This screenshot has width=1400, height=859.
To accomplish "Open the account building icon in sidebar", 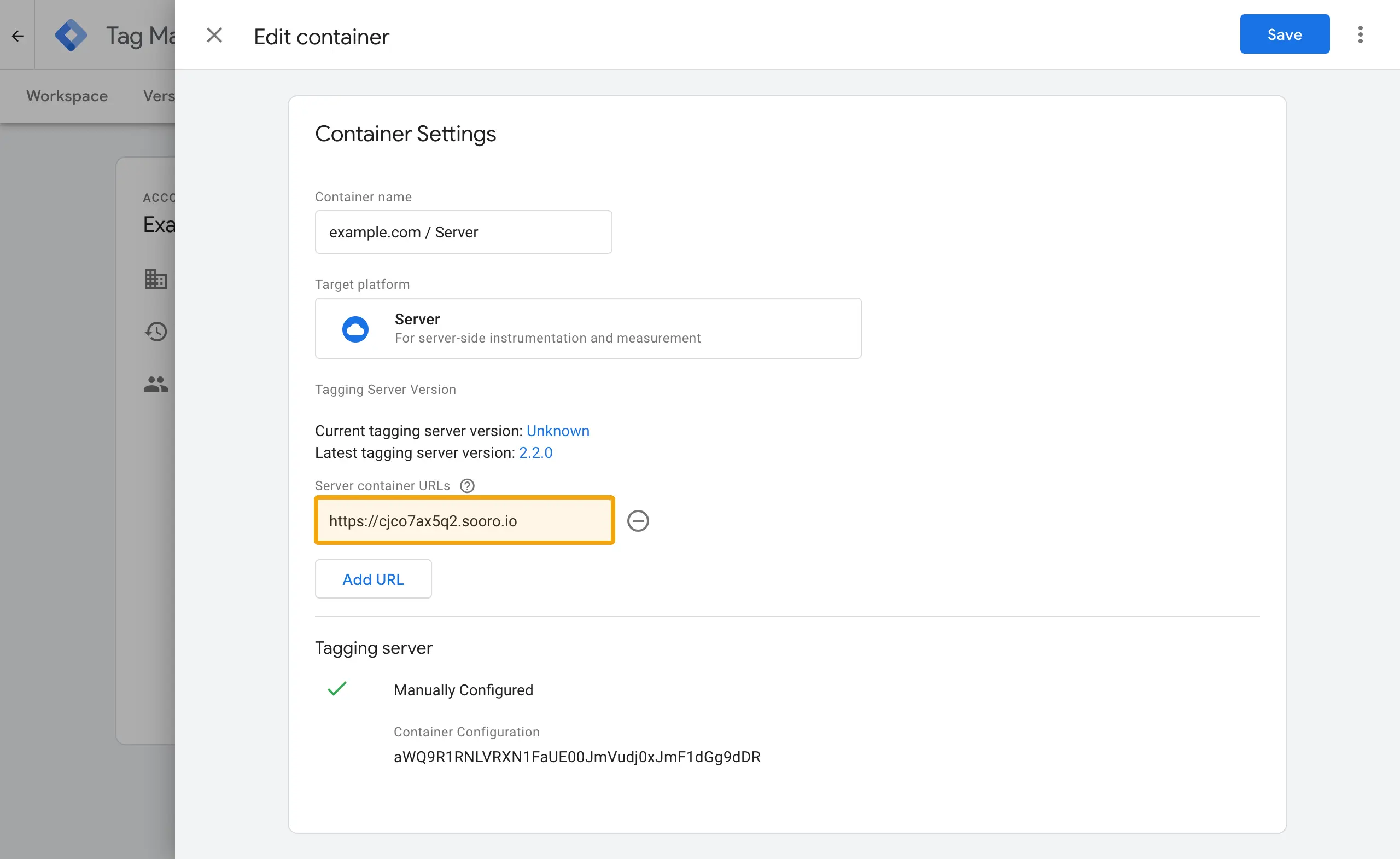I will [156, 279].
